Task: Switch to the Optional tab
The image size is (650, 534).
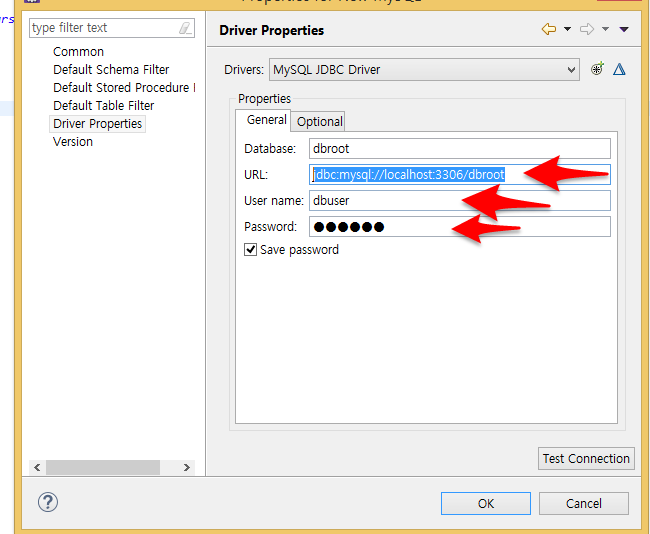Action: tap(319, 121)
